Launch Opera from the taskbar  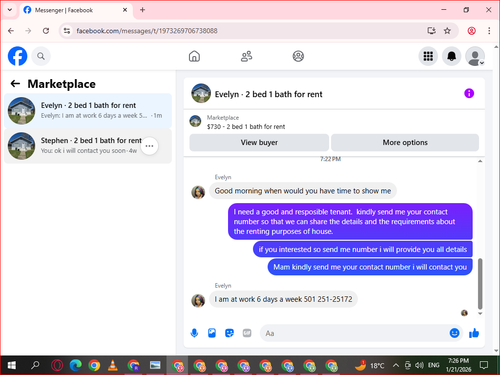[57, 365]
